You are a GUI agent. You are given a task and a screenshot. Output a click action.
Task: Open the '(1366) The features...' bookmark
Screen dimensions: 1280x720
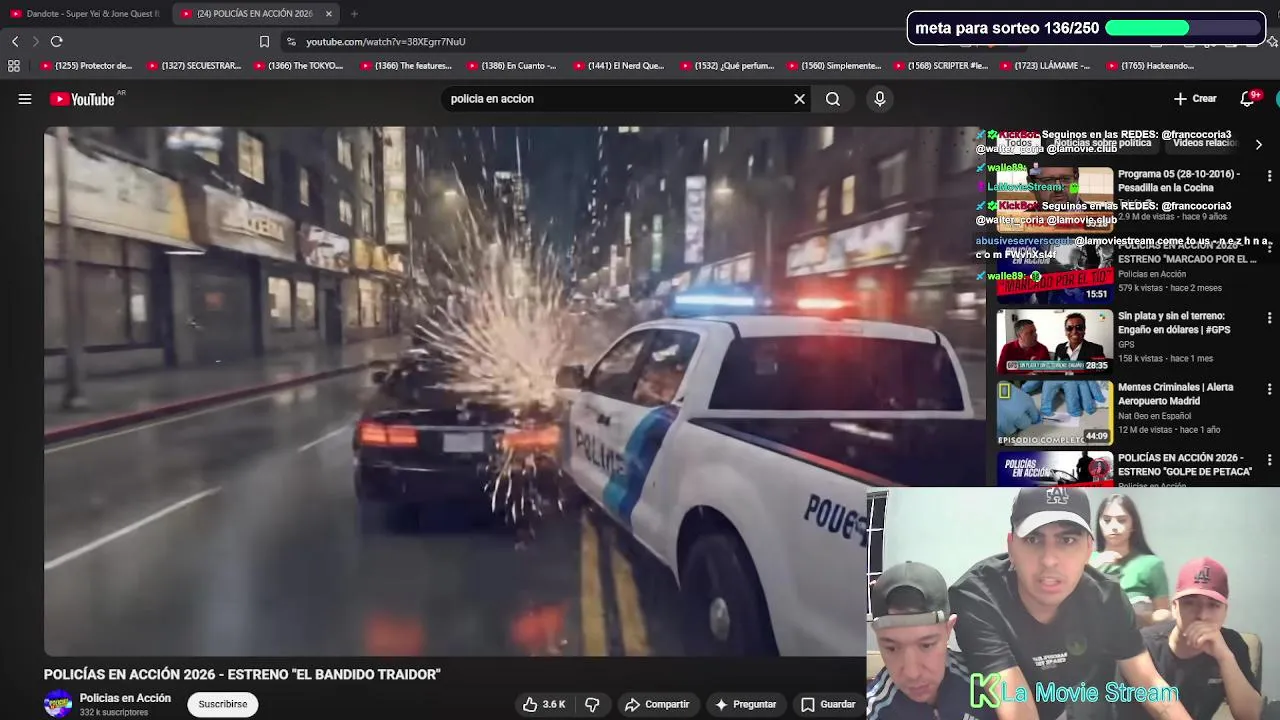(x=406, y=66)
